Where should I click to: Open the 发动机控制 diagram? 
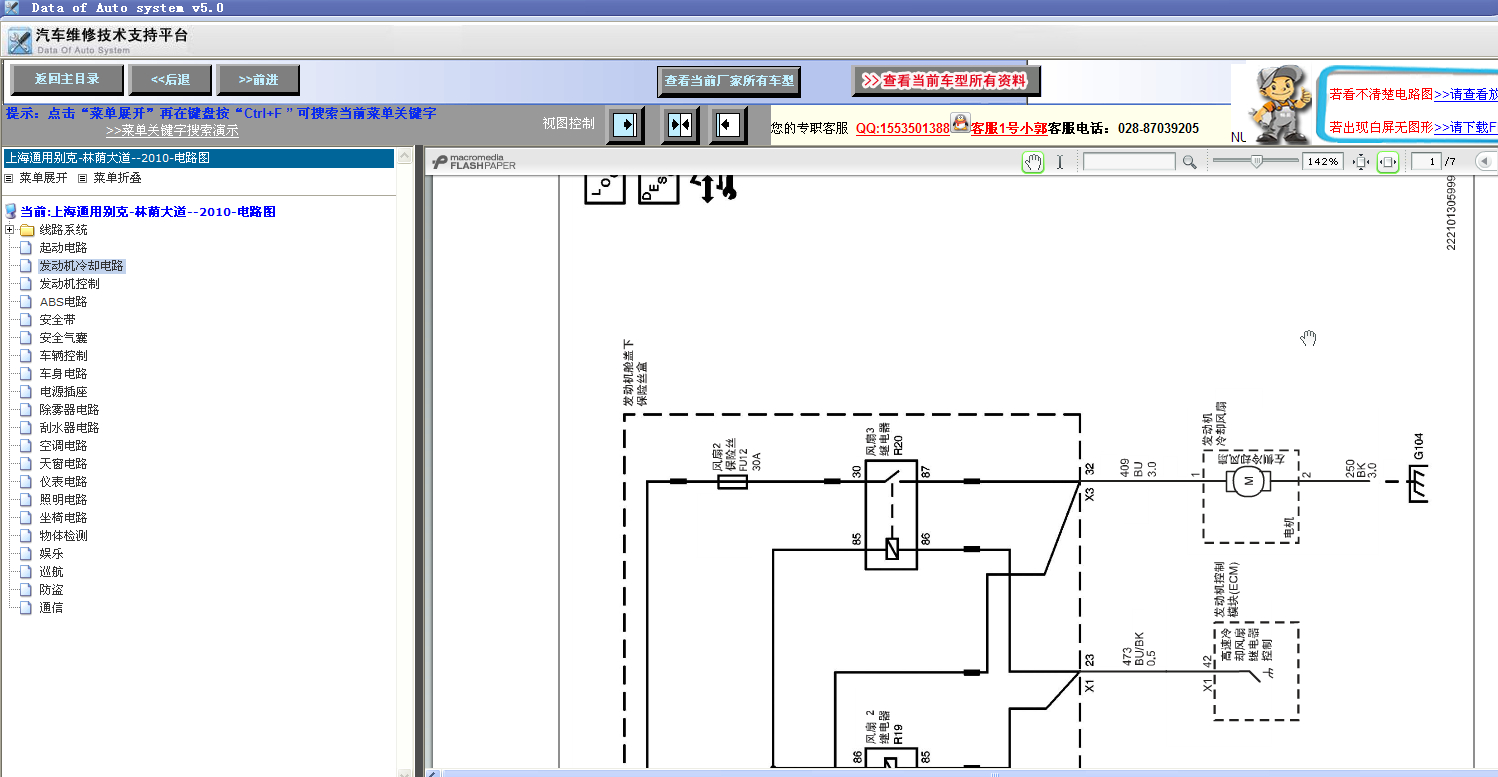pyautogui.click(x=69, y=284)
